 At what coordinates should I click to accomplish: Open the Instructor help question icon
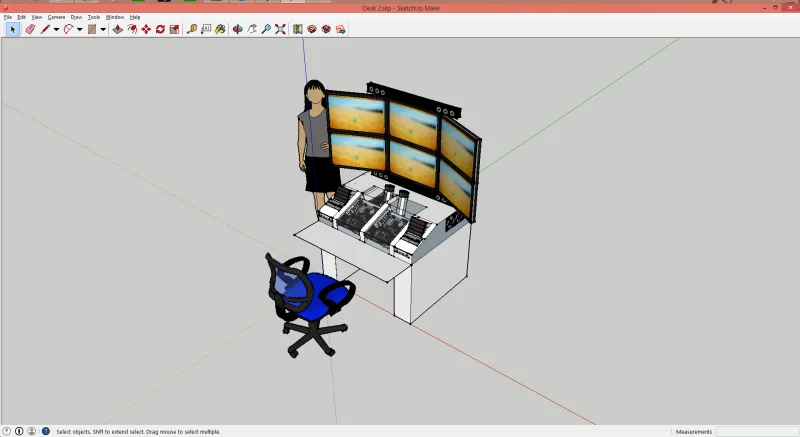[x=45, y=431]
